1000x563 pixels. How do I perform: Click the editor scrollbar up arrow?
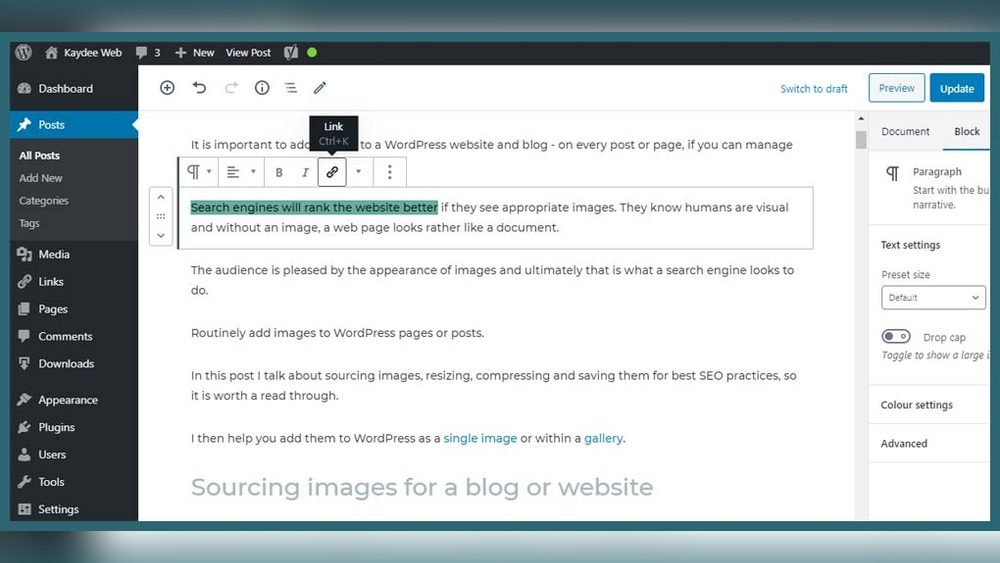tap(861, 119)
